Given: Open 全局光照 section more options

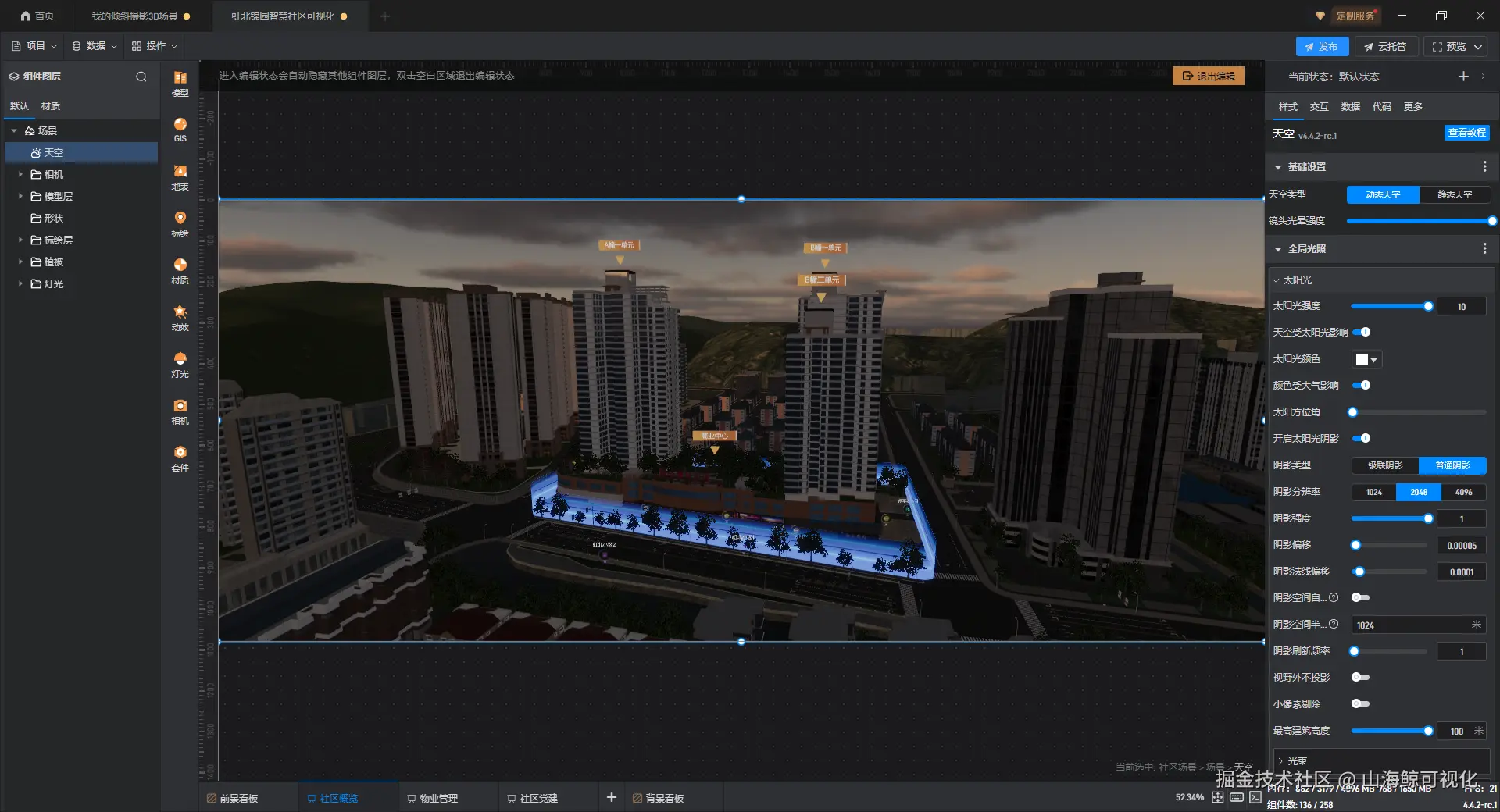Looking at the screenshot, I should (x=1484, y=248).
